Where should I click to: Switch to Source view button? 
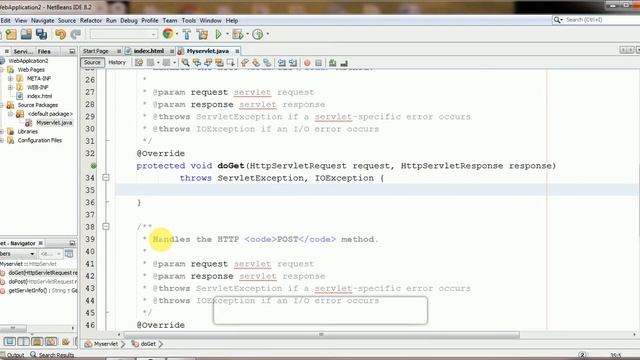pos(92,62)
